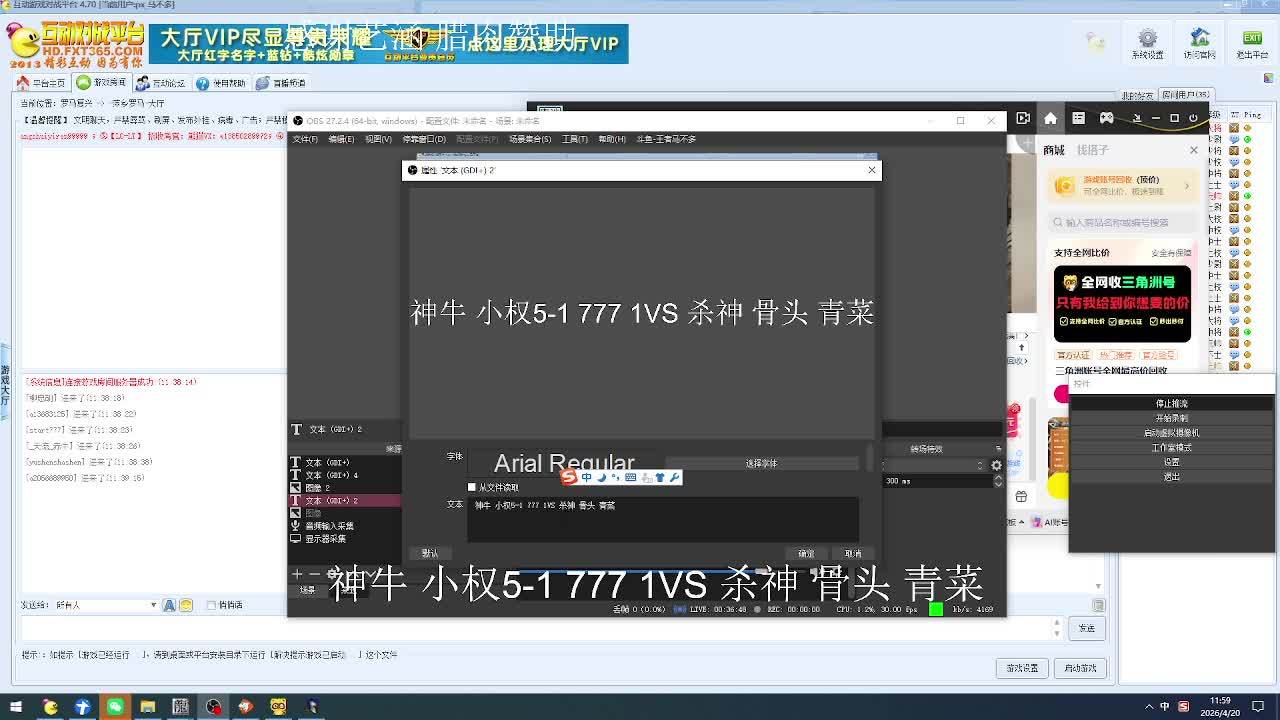
Task: Enable the 从文件读取 checkbox
Action: [x=472, y=487]
